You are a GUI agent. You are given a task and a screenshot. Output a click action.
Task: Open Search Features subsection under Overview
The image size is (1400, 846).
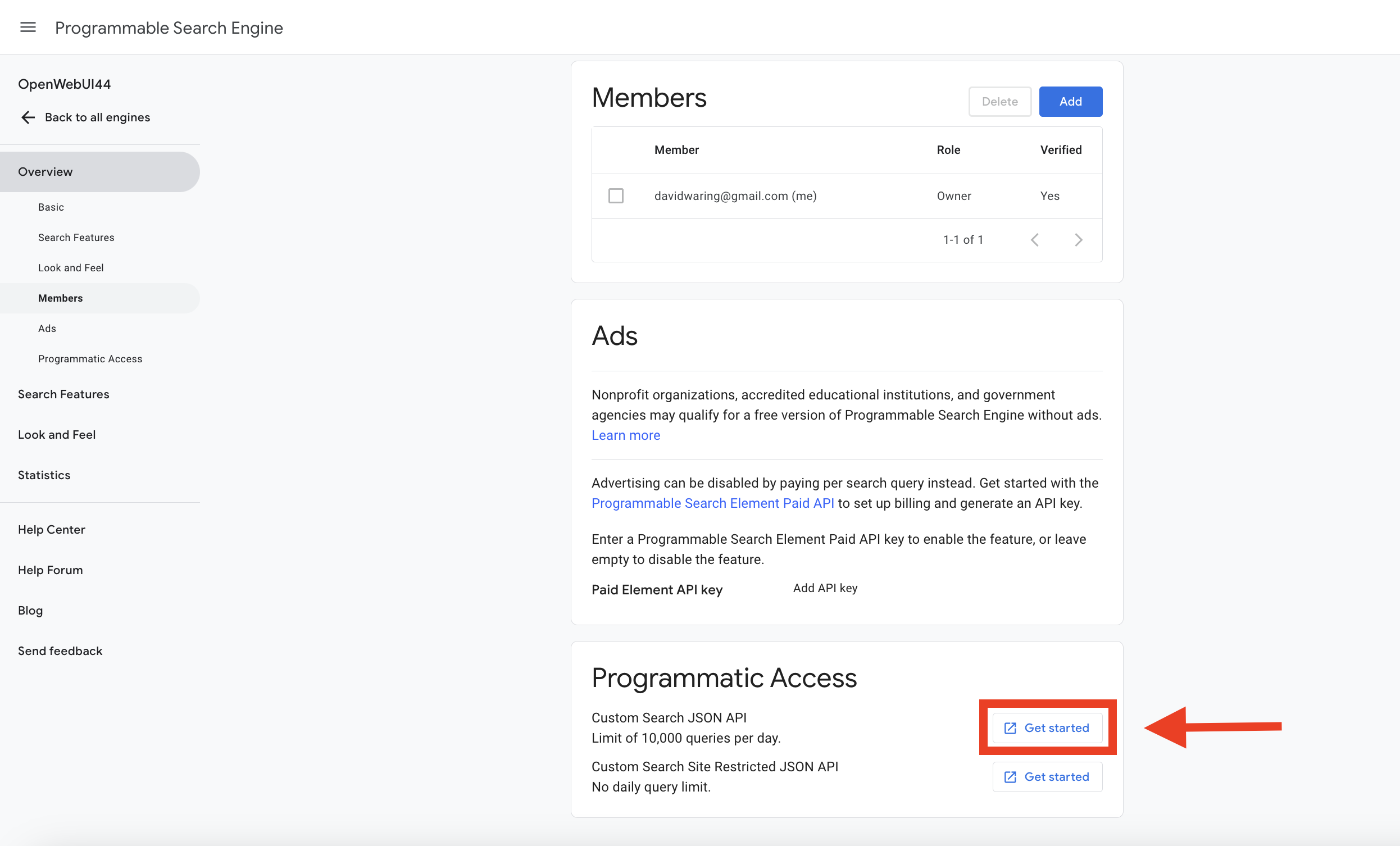pyautogui.click(x=76, y=238)
